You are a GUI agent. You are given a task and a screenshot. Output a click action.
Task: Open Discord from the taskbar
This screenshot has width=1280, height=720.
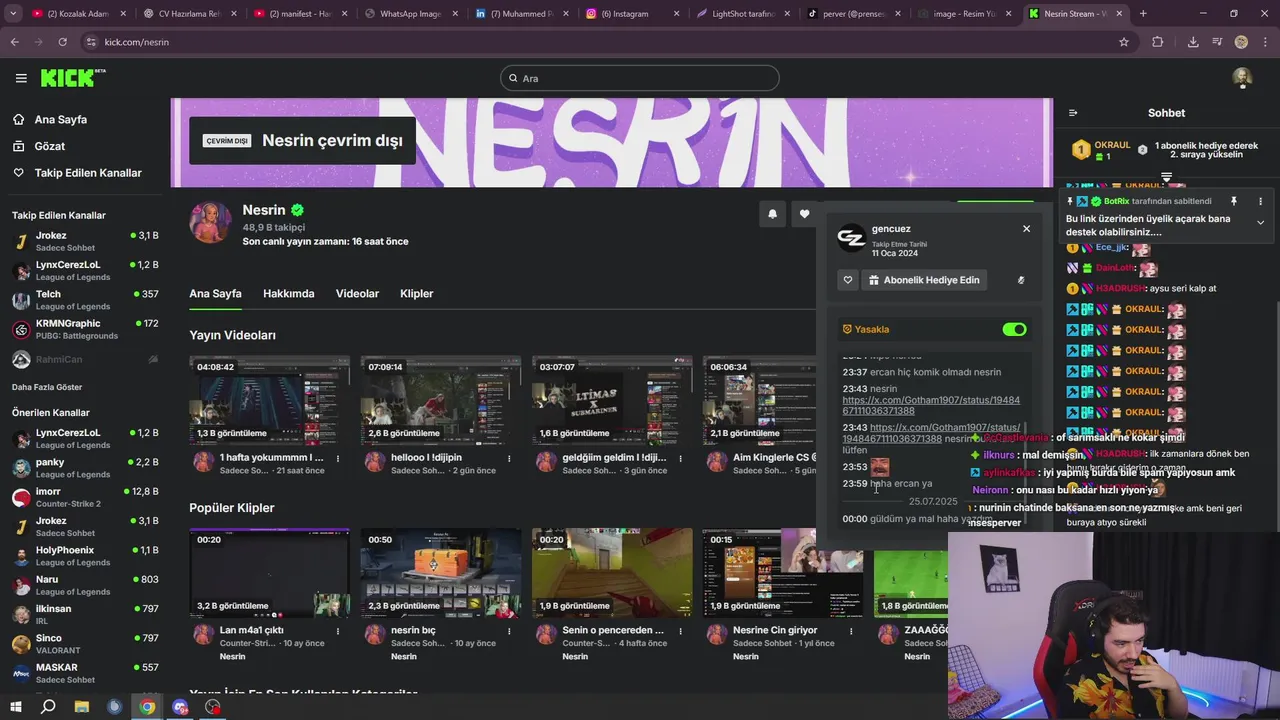pos(180,707)
